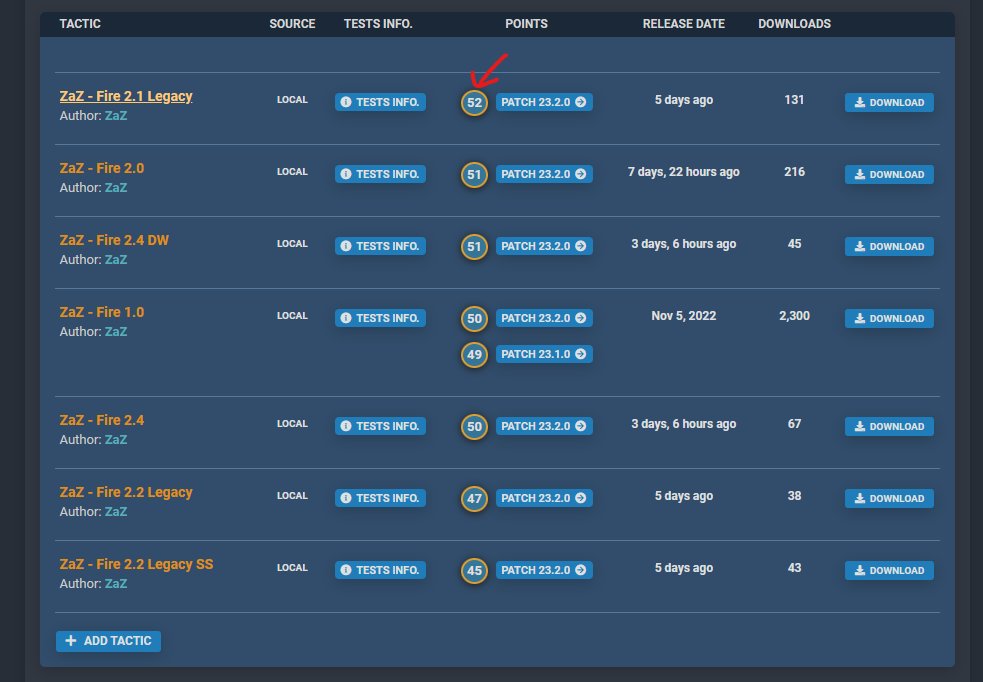Click the 50 points badge for Fire 2.4
The height and width of the screenshot is (682, 983).
coord(475,427)
